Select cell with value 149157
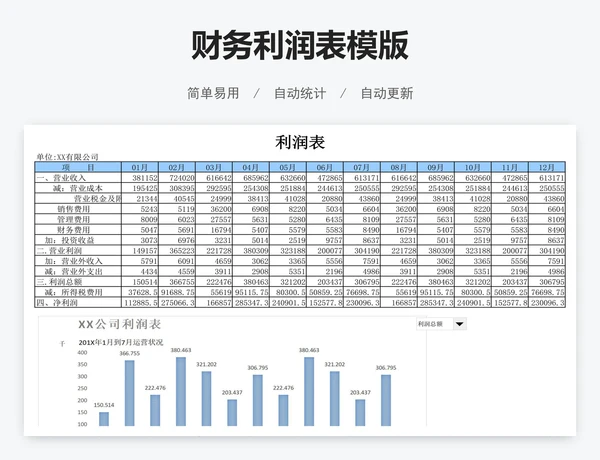 (140, 251)
